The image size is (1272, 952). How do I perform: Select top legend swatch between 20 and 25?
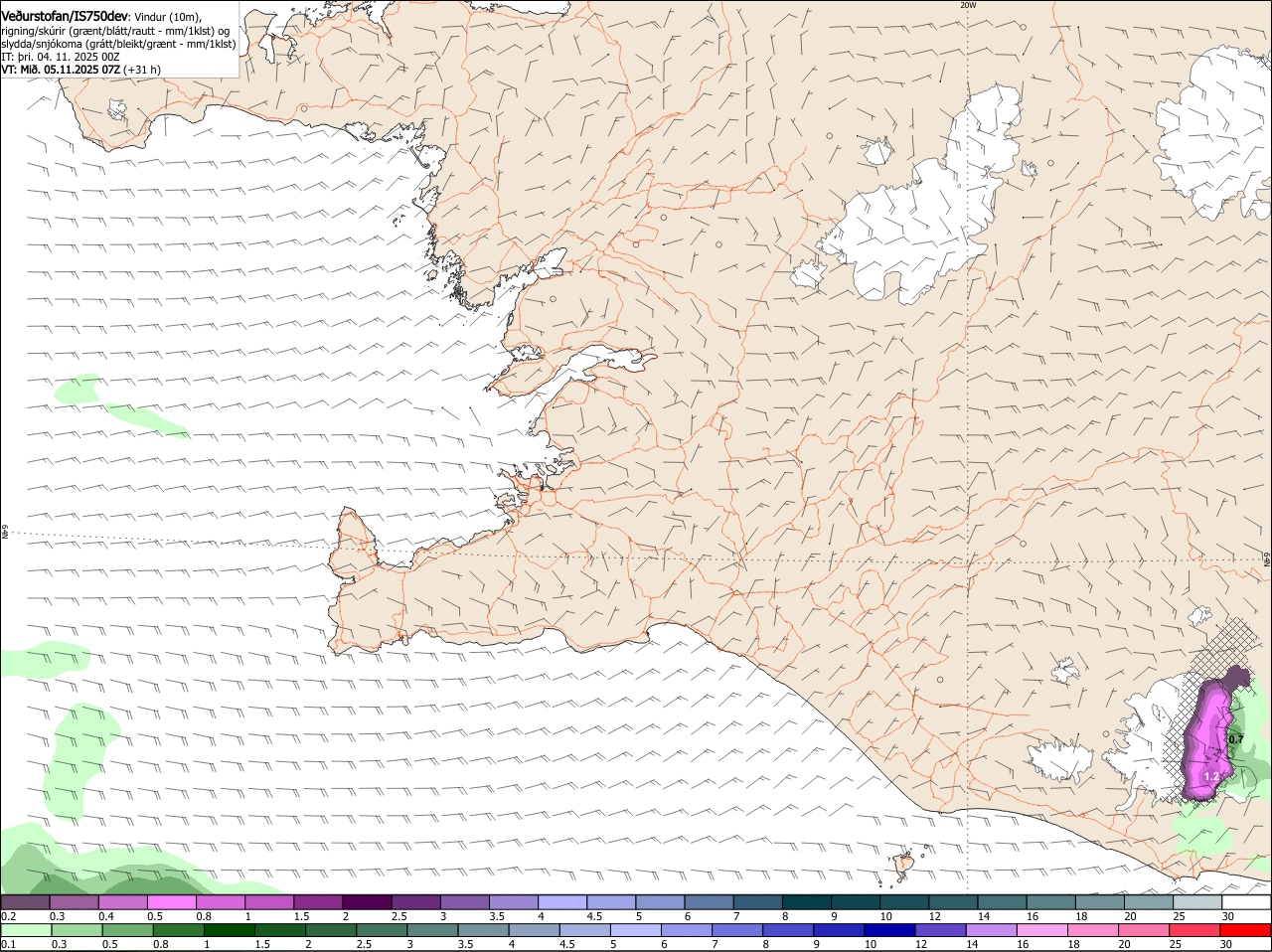pyautogui.click(x=1149, y=902)
